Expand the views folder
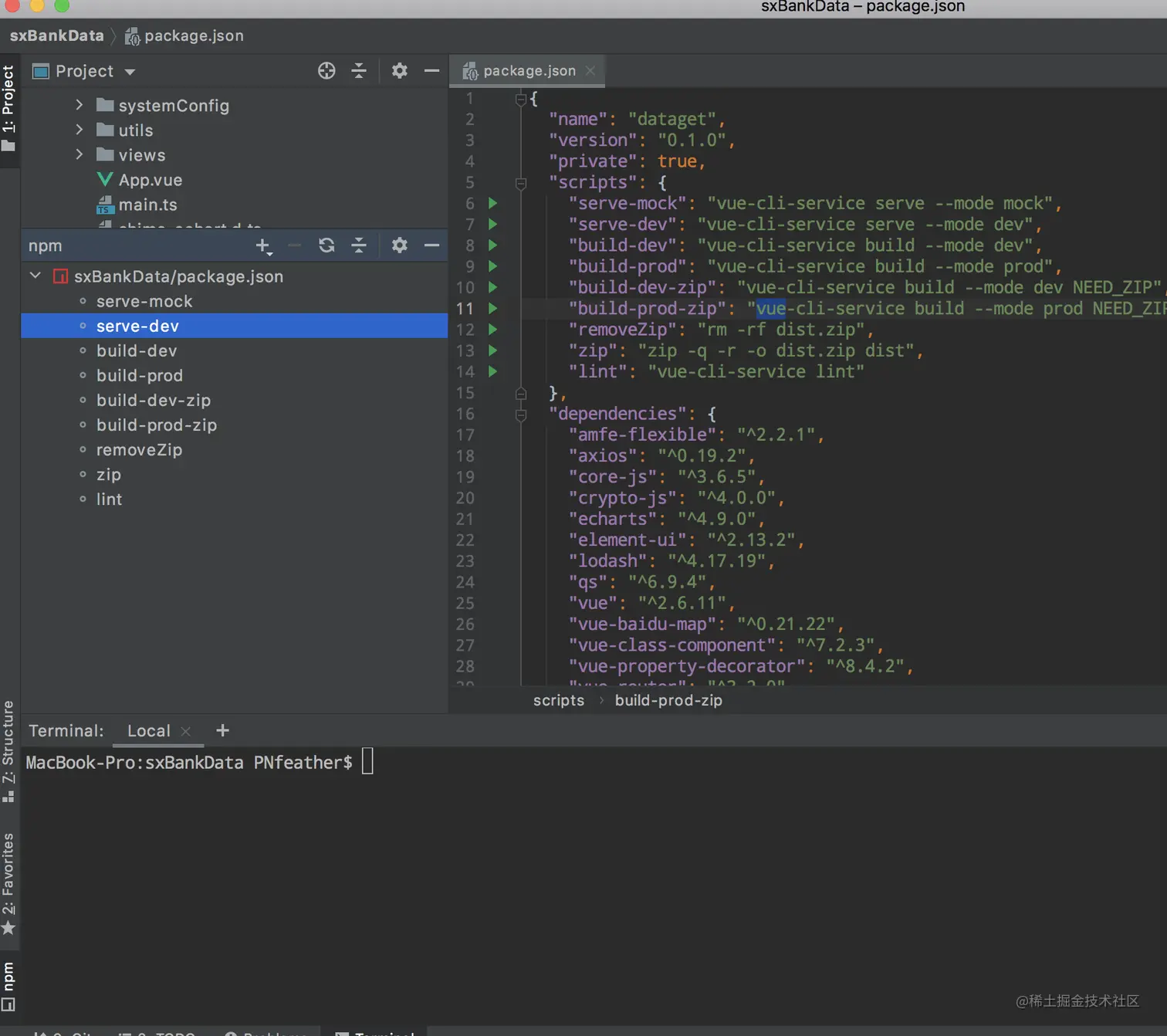 click(79, 154)
